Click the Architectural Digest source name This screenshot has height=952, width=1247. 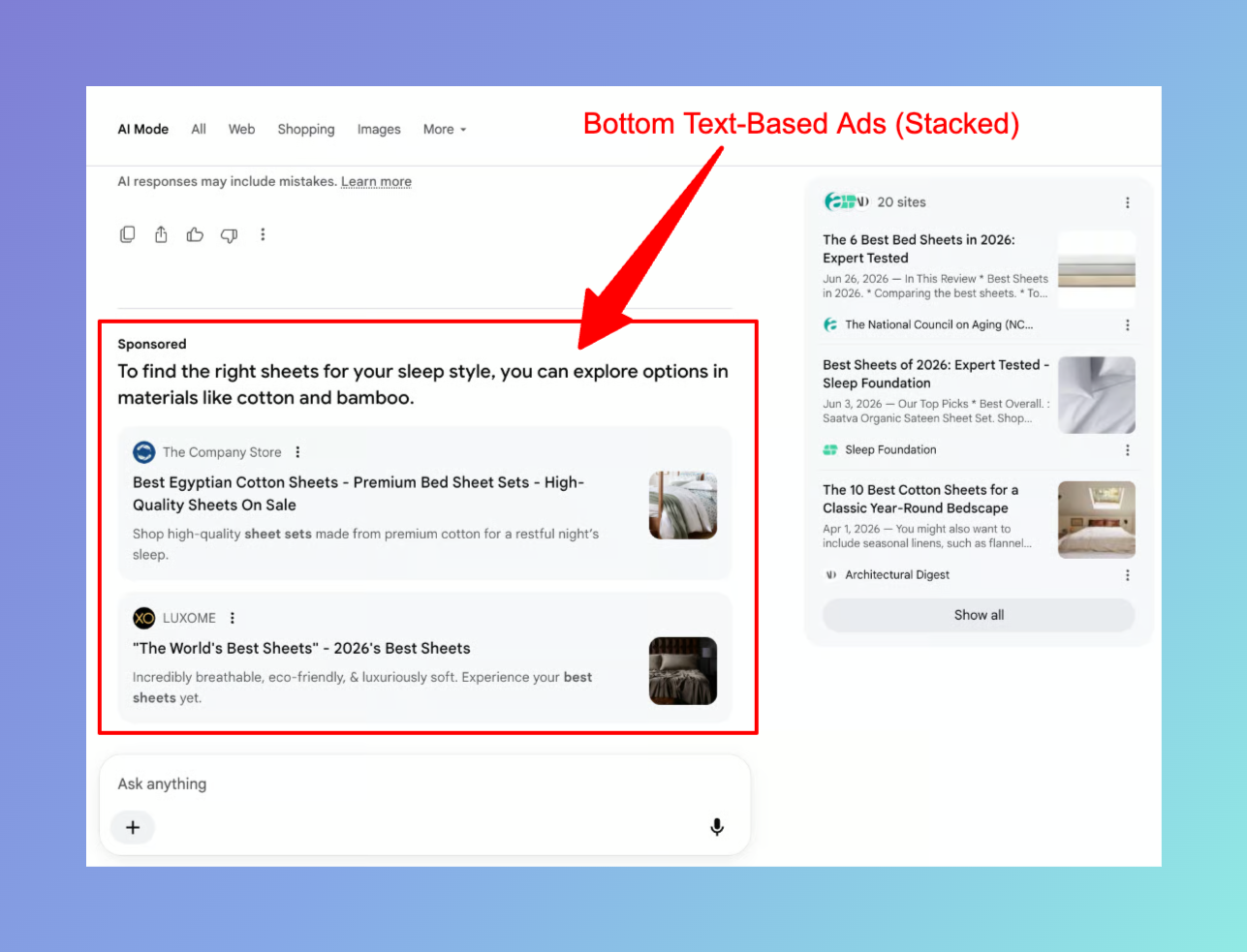pyautogui.click(x=897, y=574)
